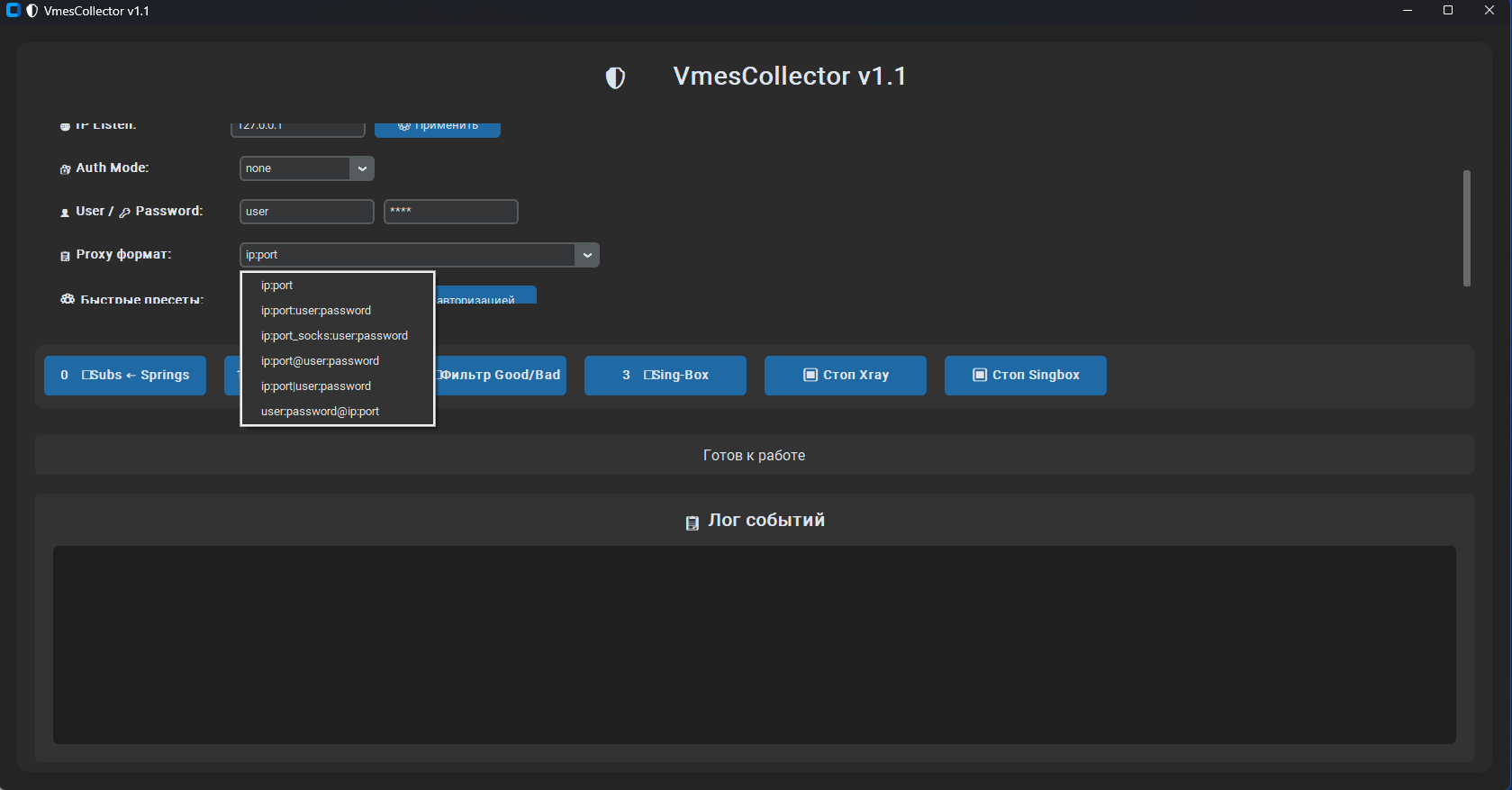This screenshot has width=1512, height=790.
Task: Select ip:port:user:password format option
Action: [x=316, y=311]
